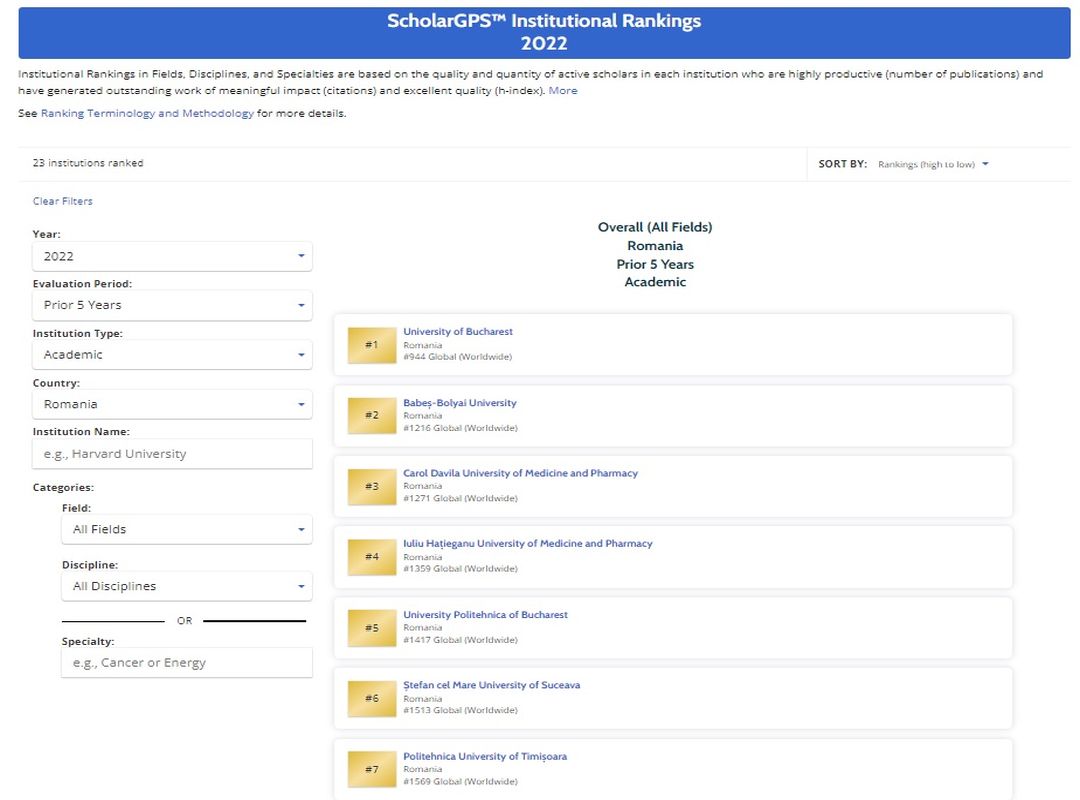Expand the Discipline dropdown

click(186, 586)
